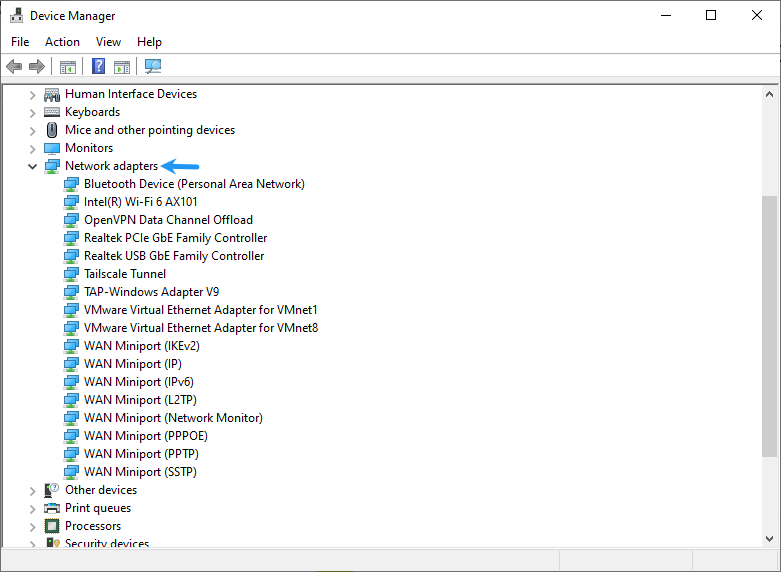Click the Forward arrow toolbar button
Image resolution: width=781 pixels, height=572 pixels.
tap(37, 67)
